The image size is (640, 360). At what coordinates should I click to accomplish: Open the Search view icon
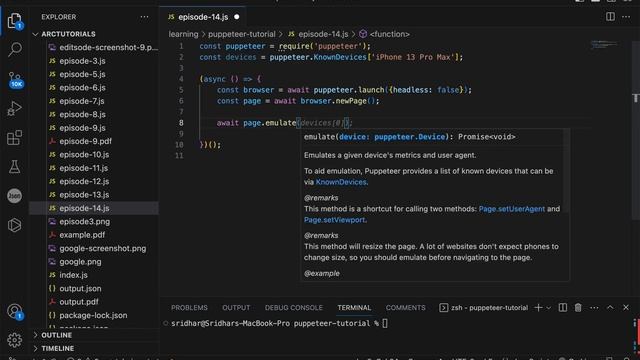click(x=15, y=49)
